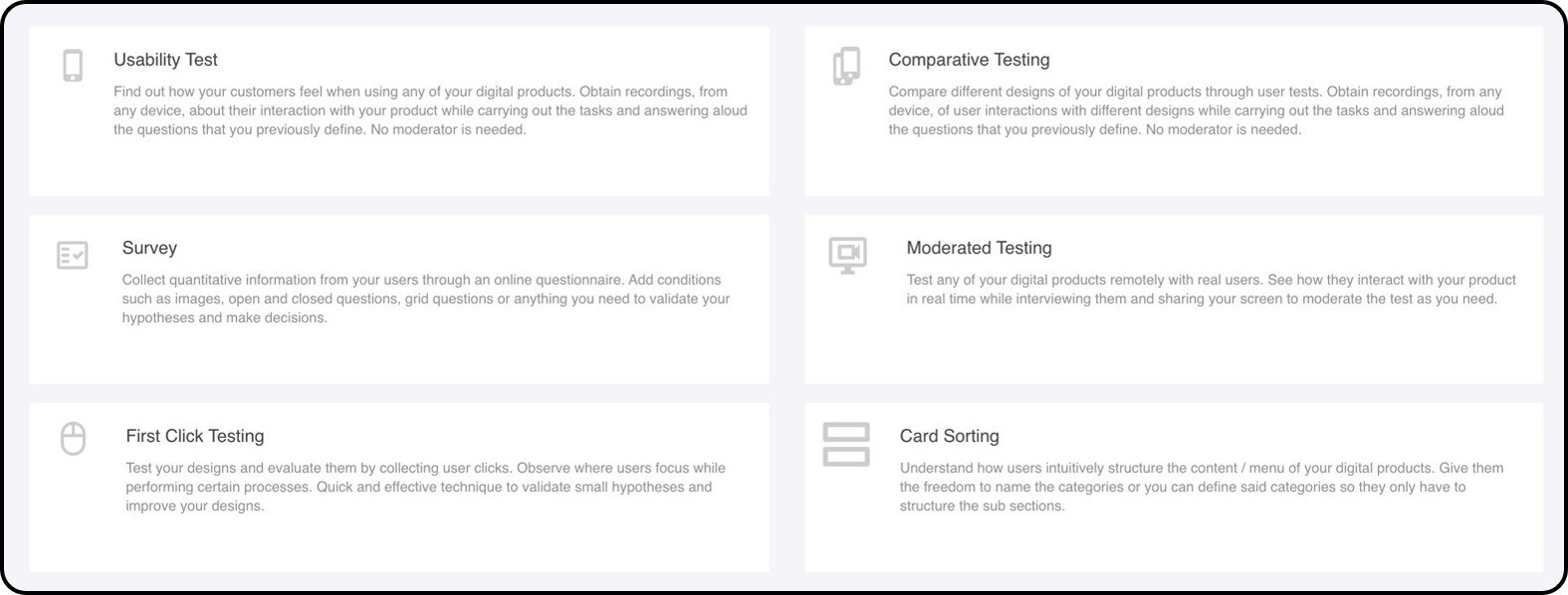This screenshot has height=595, width=1568.
Task: Click the Moderated Testing description paragraph
Action: (1211, 290)
